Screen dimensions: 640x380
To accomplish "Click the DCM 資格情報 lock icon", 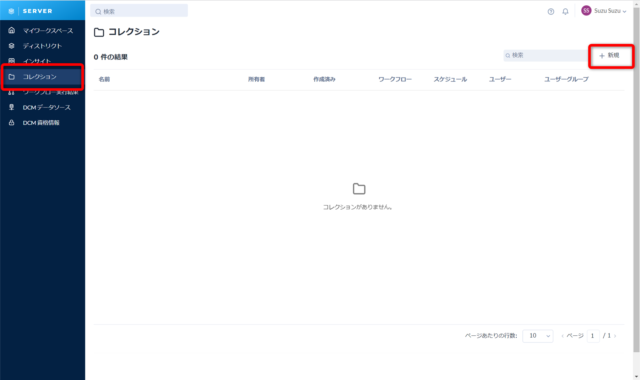I will point(11,122).
